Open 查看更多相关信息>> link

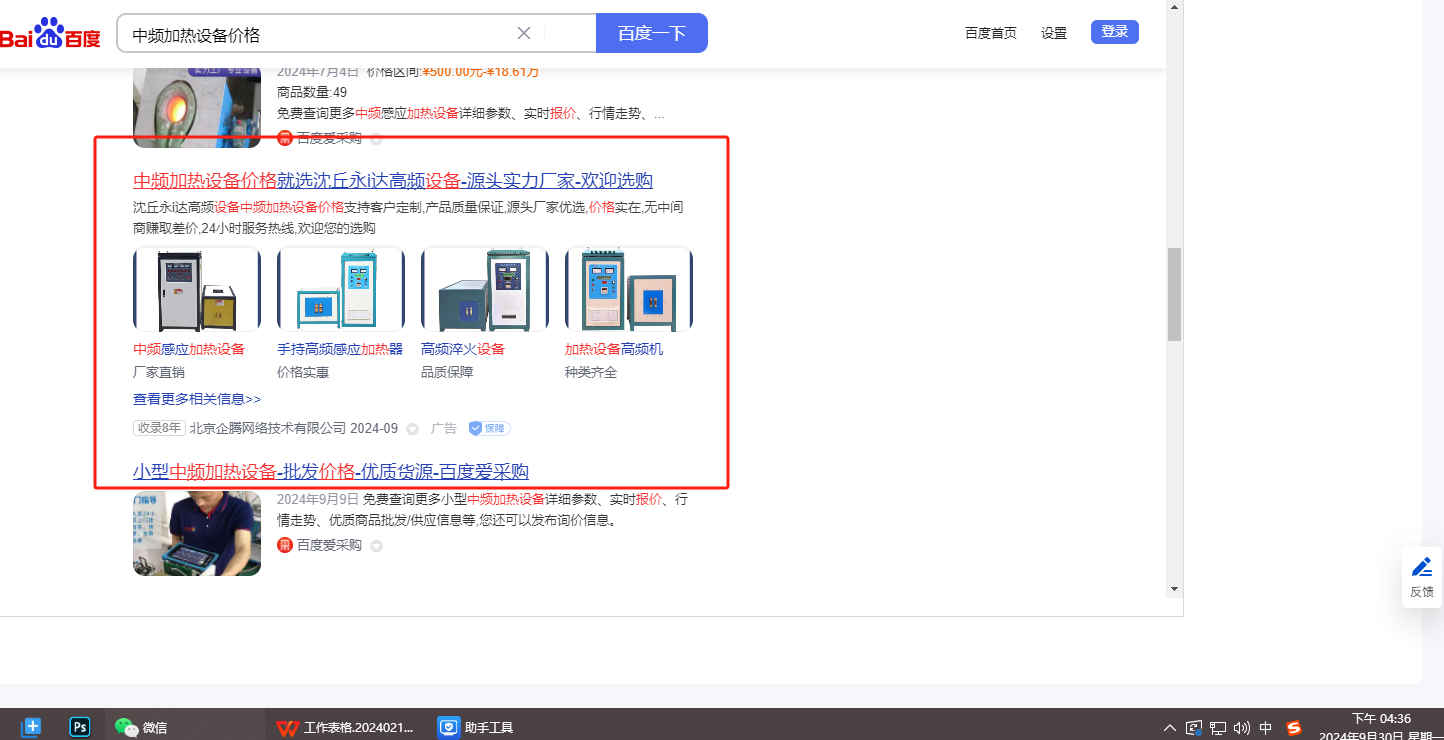[197, 399]
